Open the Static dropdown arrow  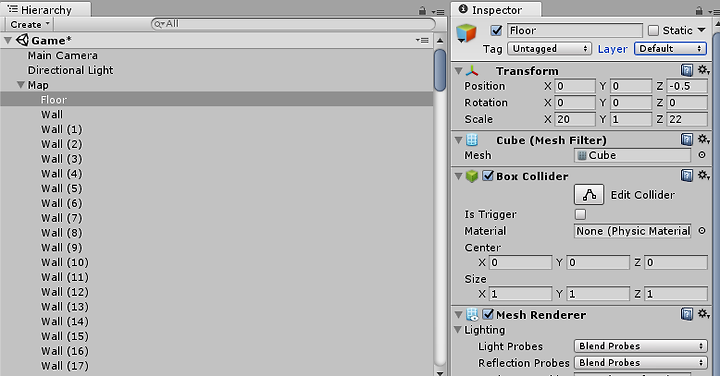tap(701, 30)
